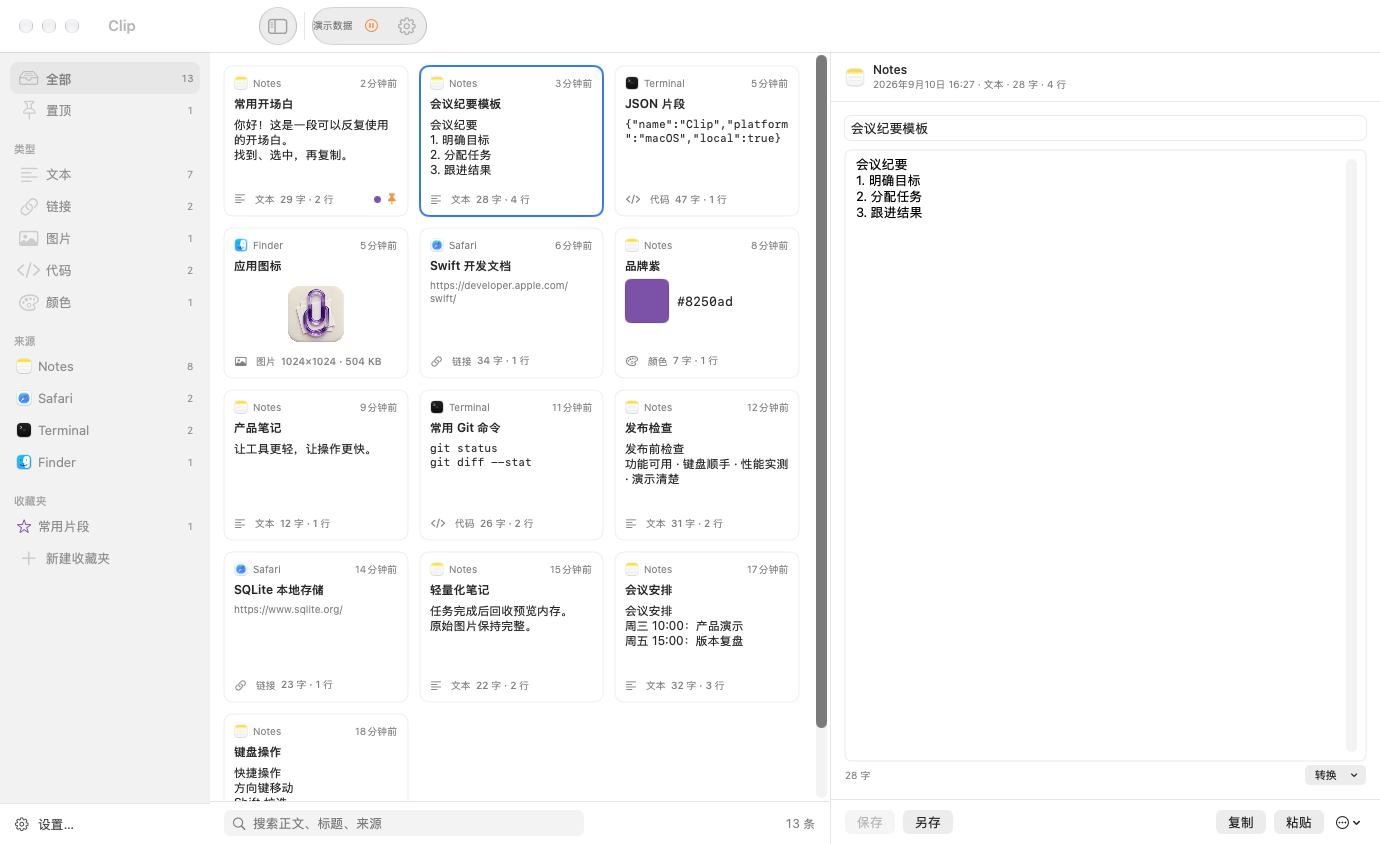This screenshot has width=1380, height=844.
Task: Filter by 文本 text type icon
Action: [x=29, y=174]
